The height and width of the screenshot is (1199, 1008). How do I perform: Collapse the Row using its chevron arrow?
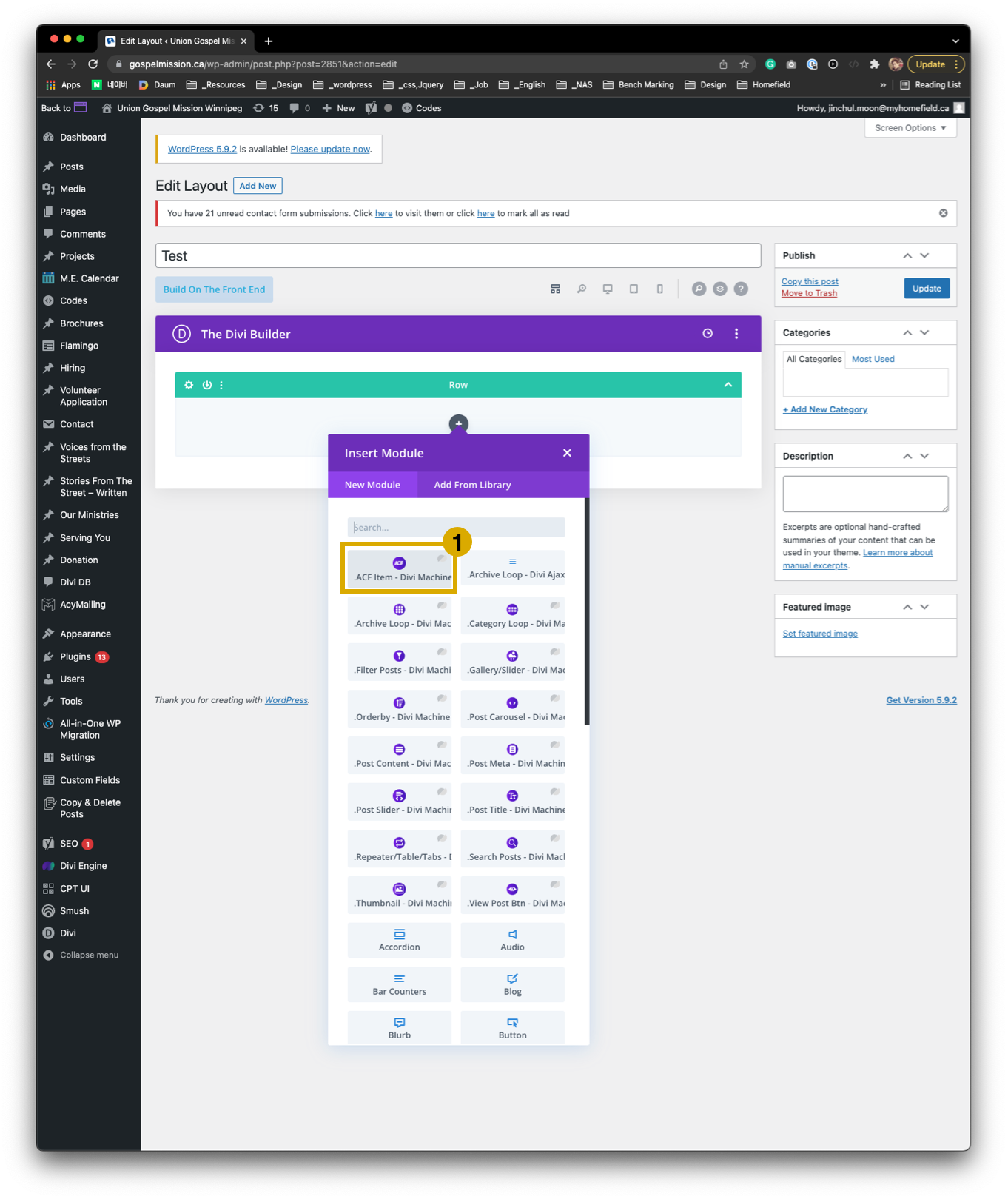point(728,385)
